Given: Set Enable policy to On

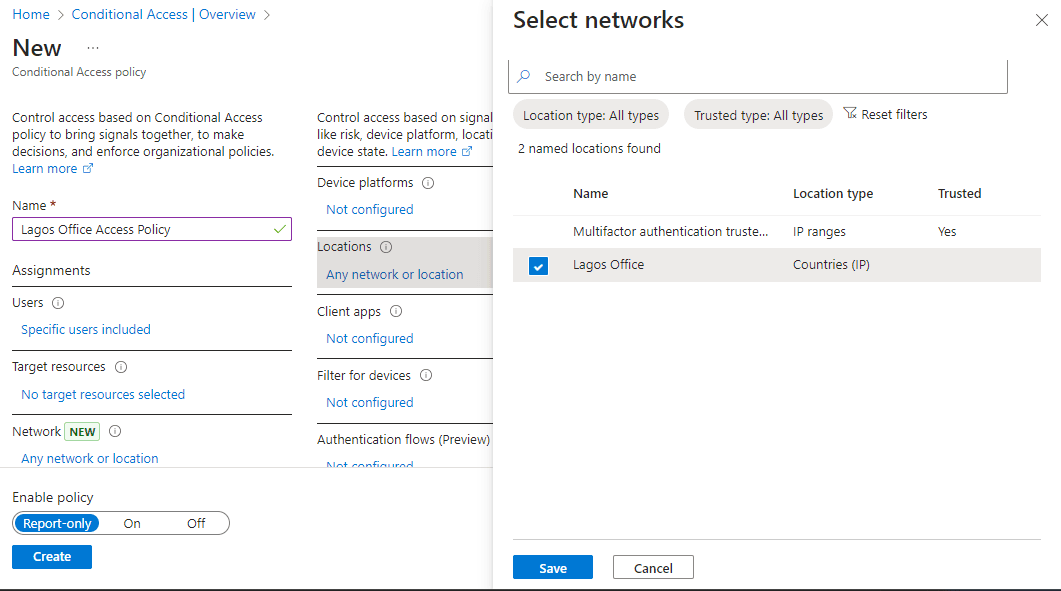Looking at the screenshot, I should [x=132, y=523].
